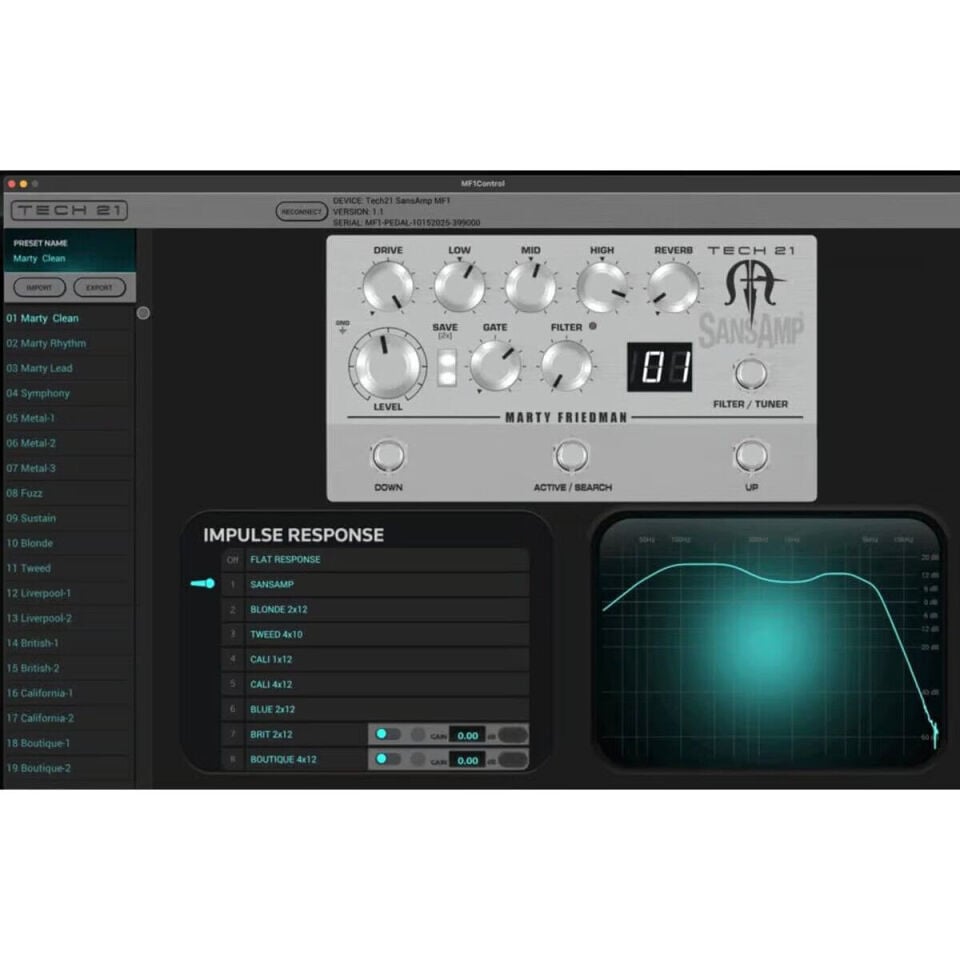The height and width of the screenshot is (960, 960).
Task: Select the TWEED 4x10 impulse response
Action: 375,635
